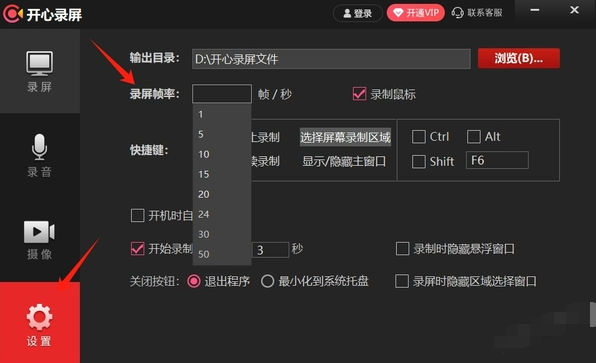This screenshot has height=363, width=596.
Task: Click the 浏览(B)... browse button
Action: 518,58
